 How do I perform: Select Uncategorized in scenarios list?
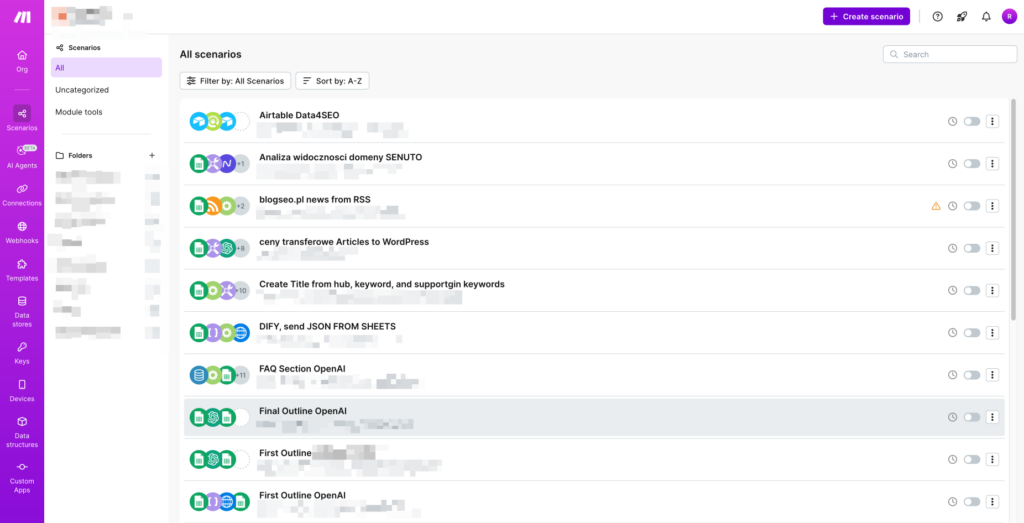click(82, 90)
